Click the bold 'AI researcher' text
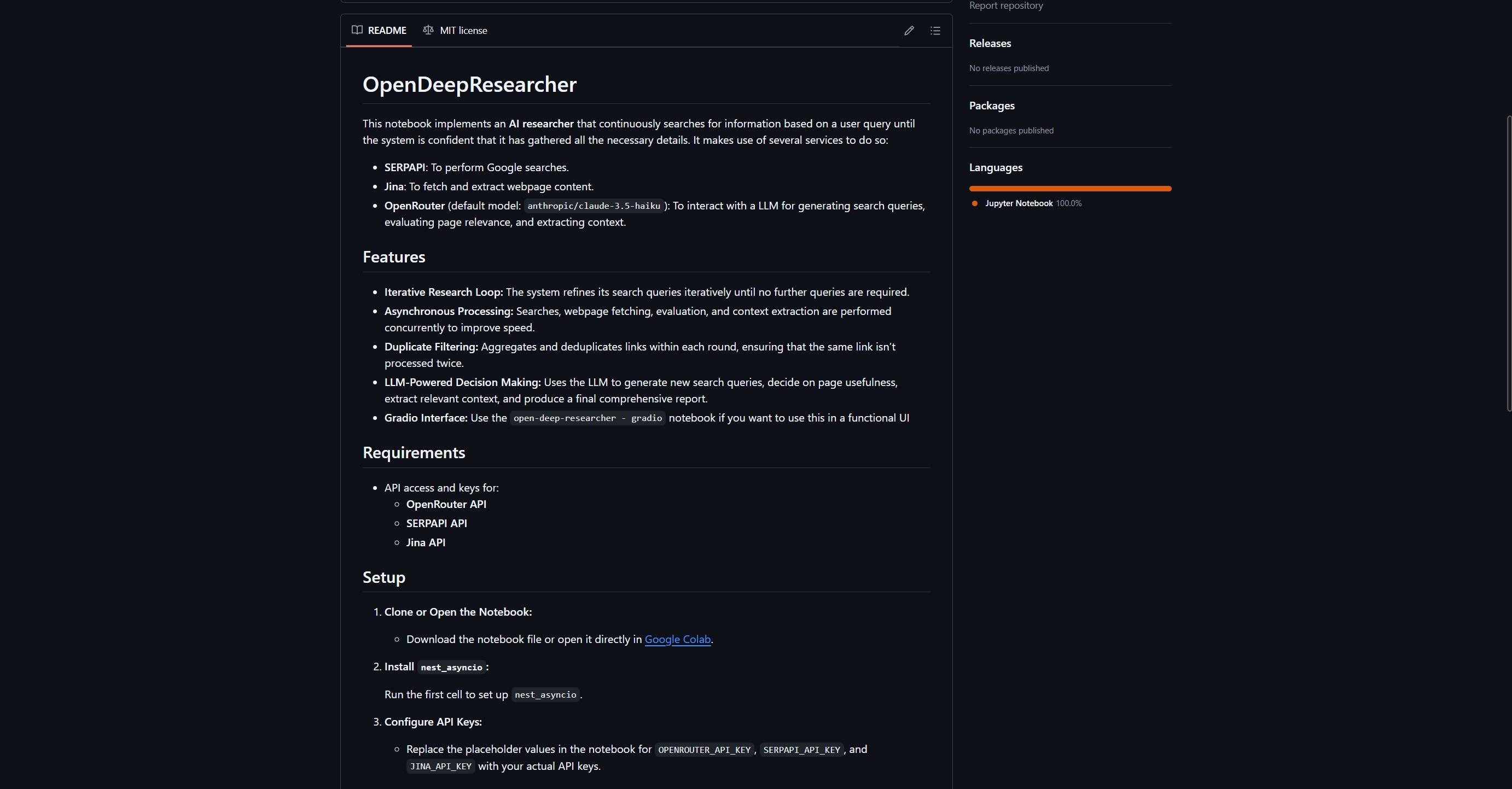1512x789 pixels. coord(540,124)
